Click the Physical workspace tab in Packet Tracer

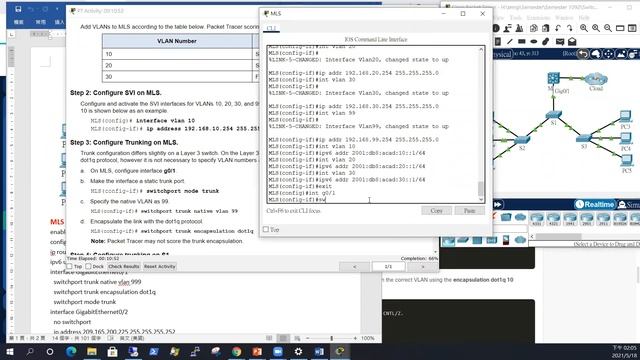click(x=502, y=54)
